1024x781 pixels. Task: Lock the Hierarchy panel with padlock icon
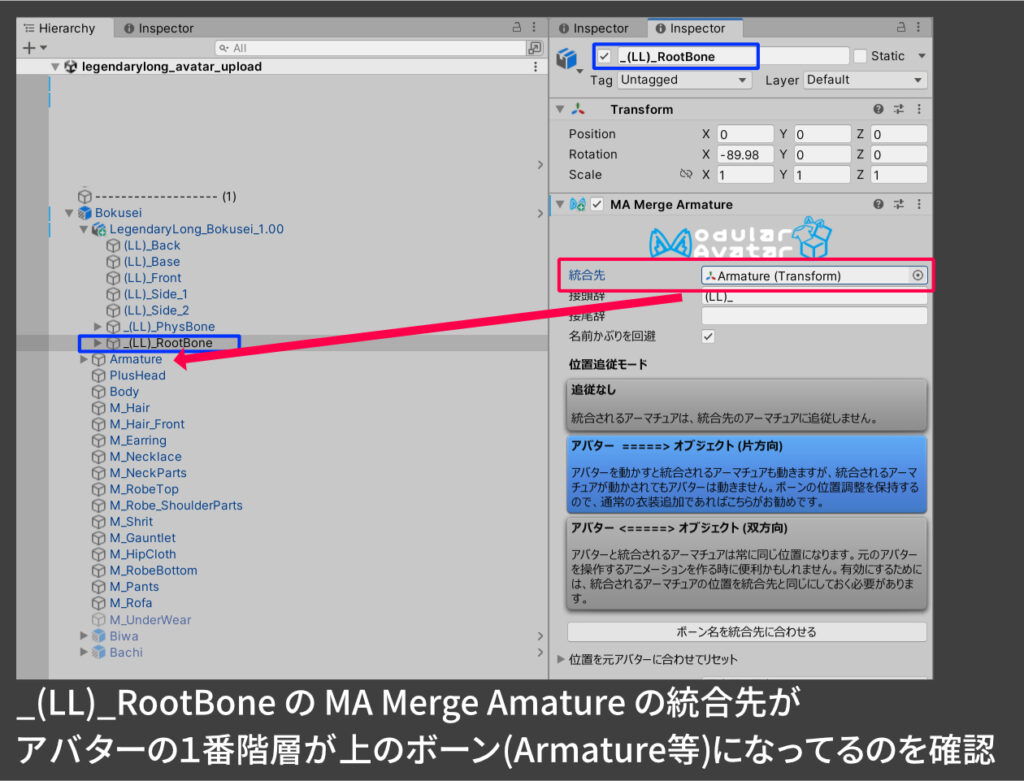tap(516, 28)
